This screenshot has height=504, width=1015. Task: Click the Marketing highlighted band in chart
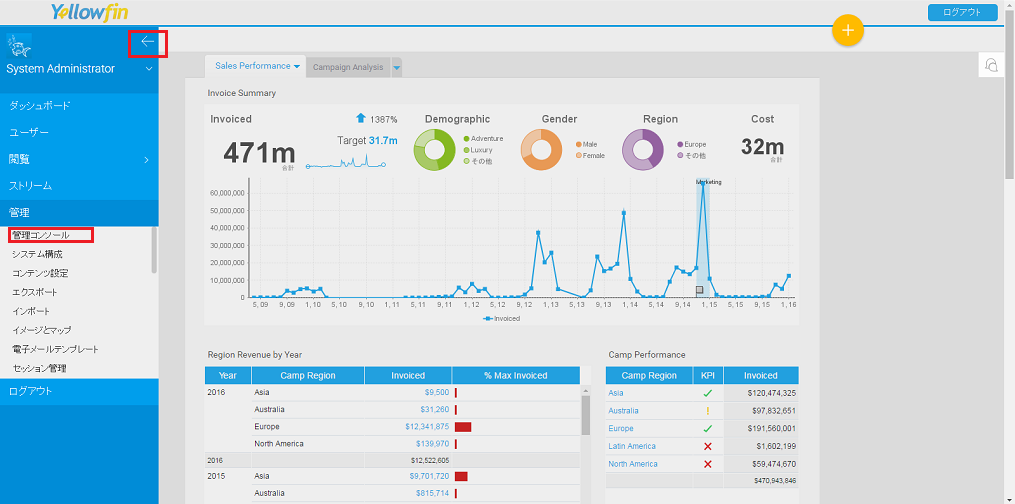point(703,239)
